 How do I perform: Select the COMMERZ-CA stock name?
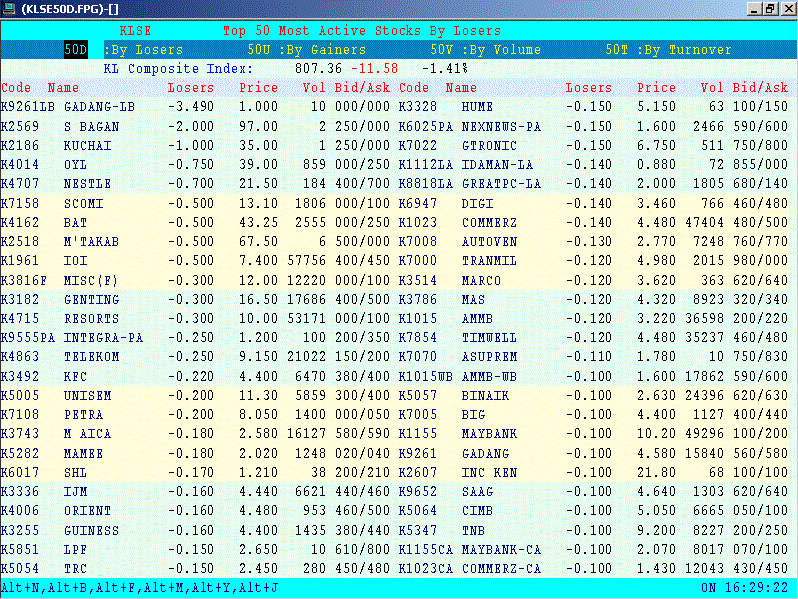click(501, 568)
